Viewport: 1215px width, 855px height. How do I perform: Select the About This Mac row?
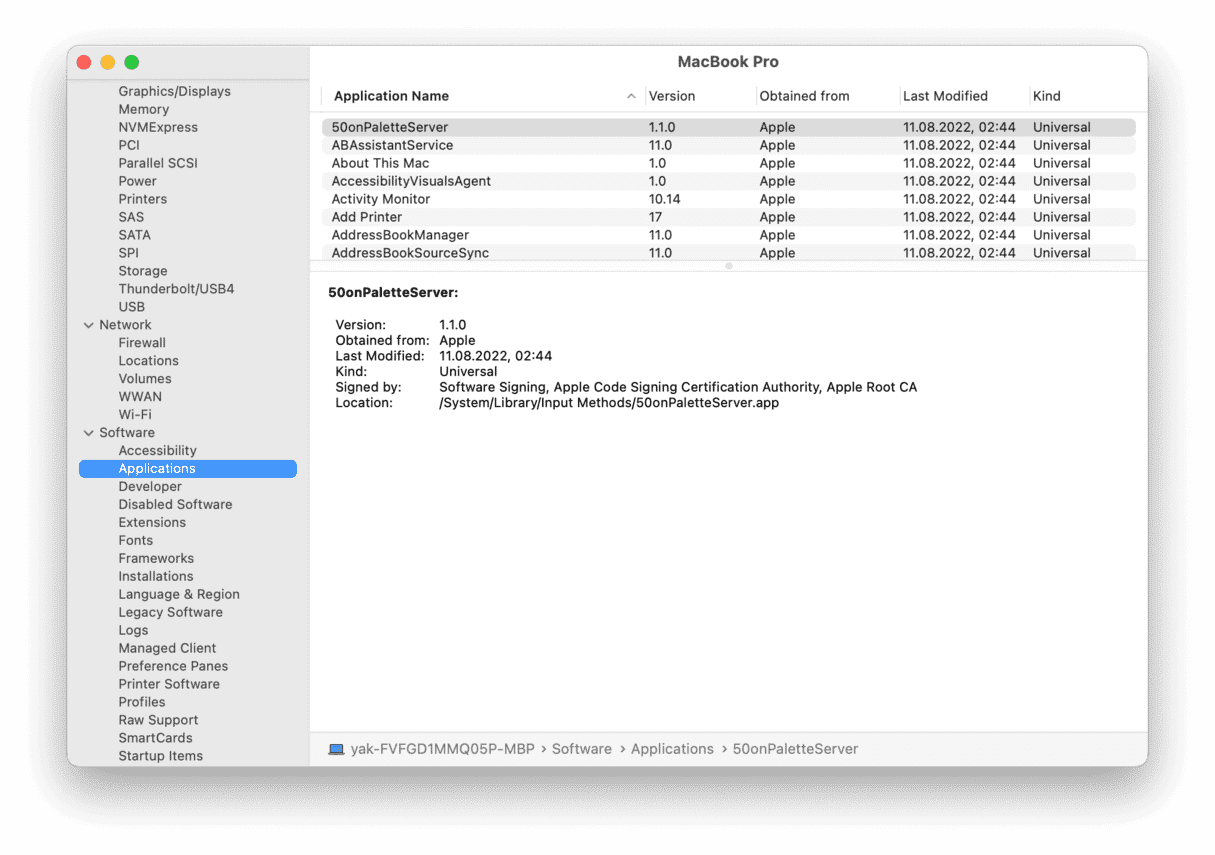click(x=380, y=163)
